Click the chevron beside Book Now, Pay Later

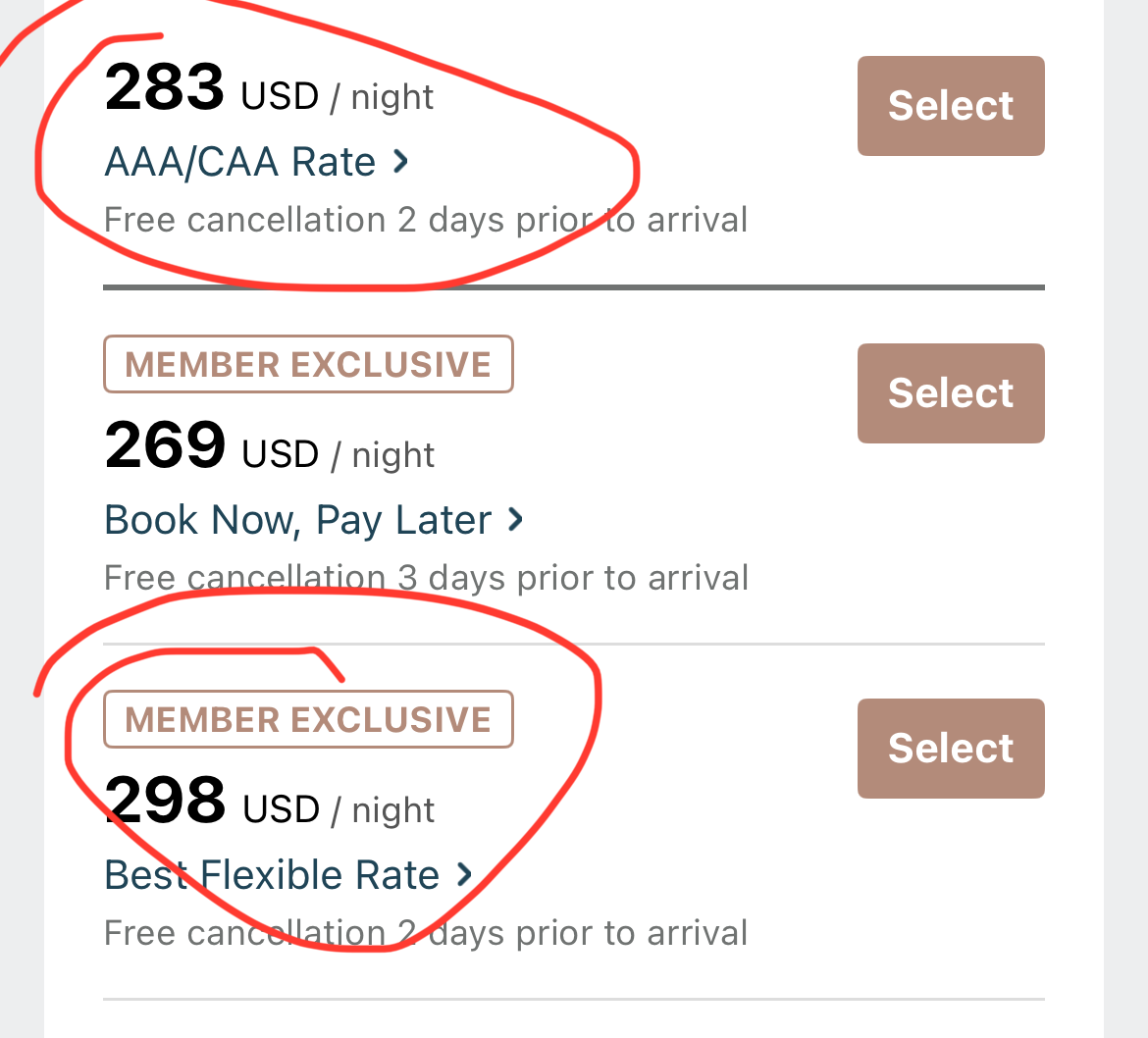click(515, 520)
